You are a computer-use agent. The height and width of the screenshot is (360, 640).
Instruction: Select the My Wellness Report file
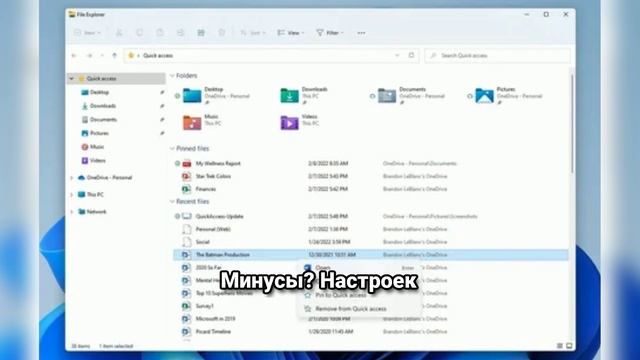click(x=218, y=163)
